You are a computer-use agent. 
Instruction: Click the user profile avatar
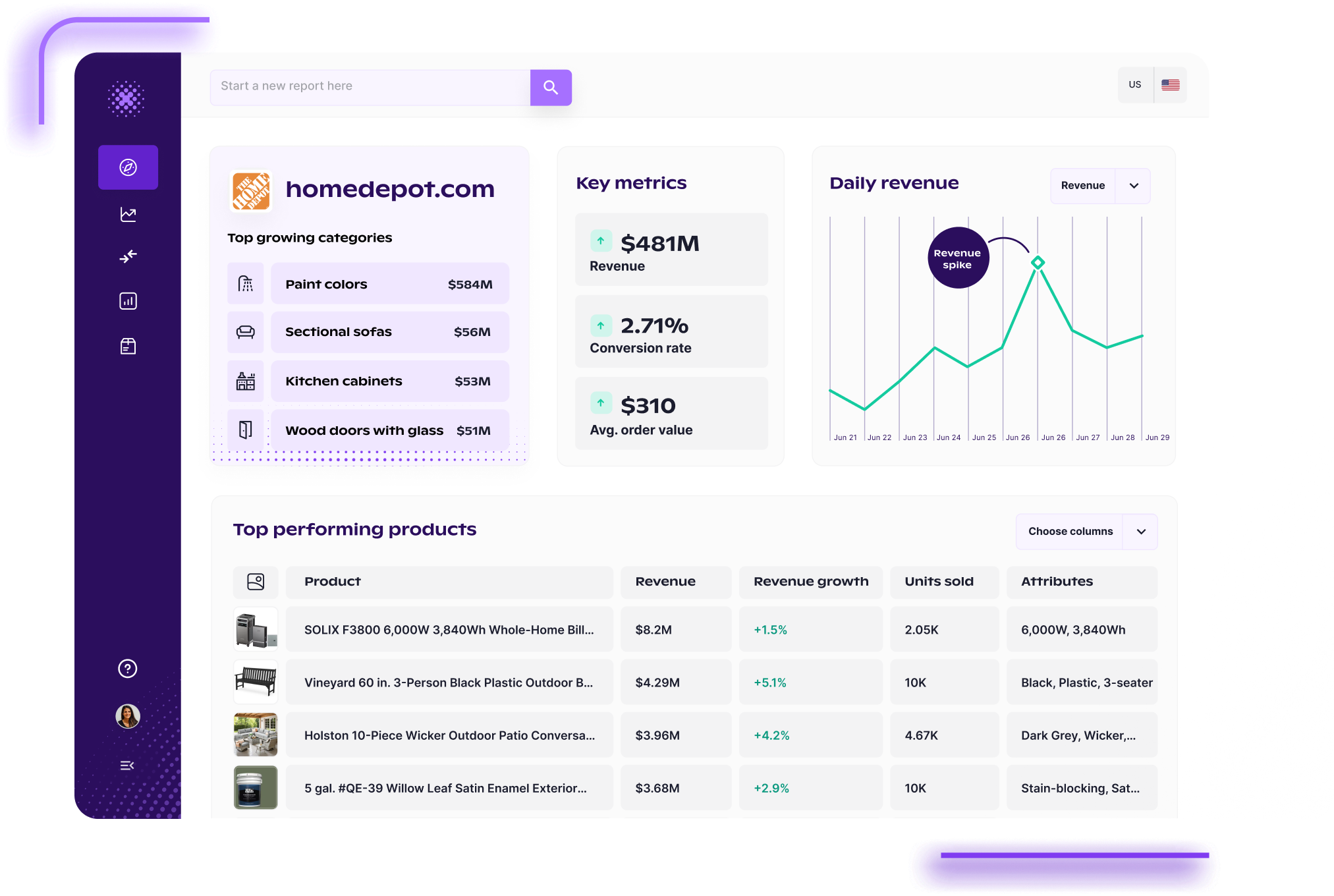click(128, 716)
